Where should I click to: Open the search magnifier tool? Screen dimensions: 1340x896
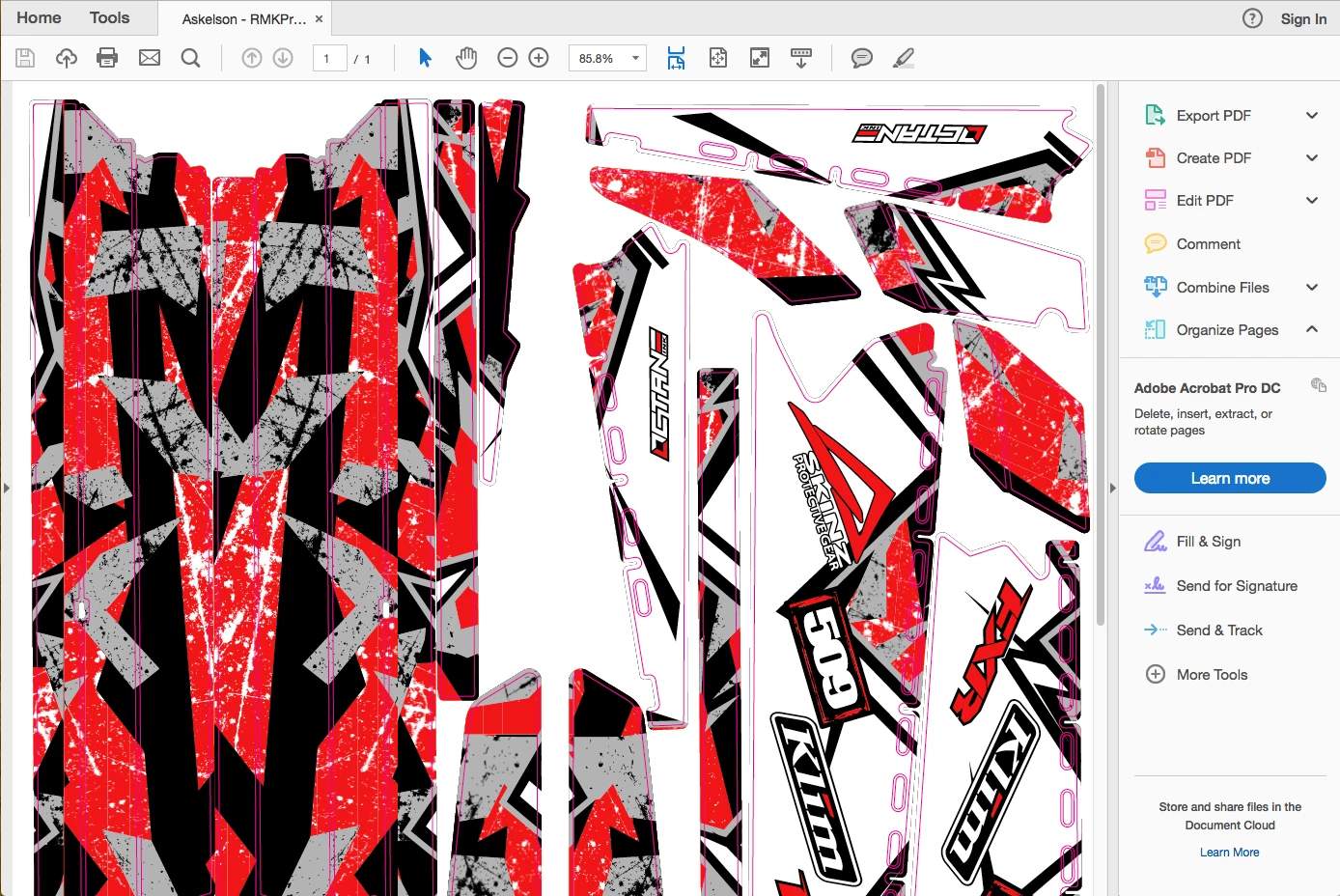(x=191, y=58)
